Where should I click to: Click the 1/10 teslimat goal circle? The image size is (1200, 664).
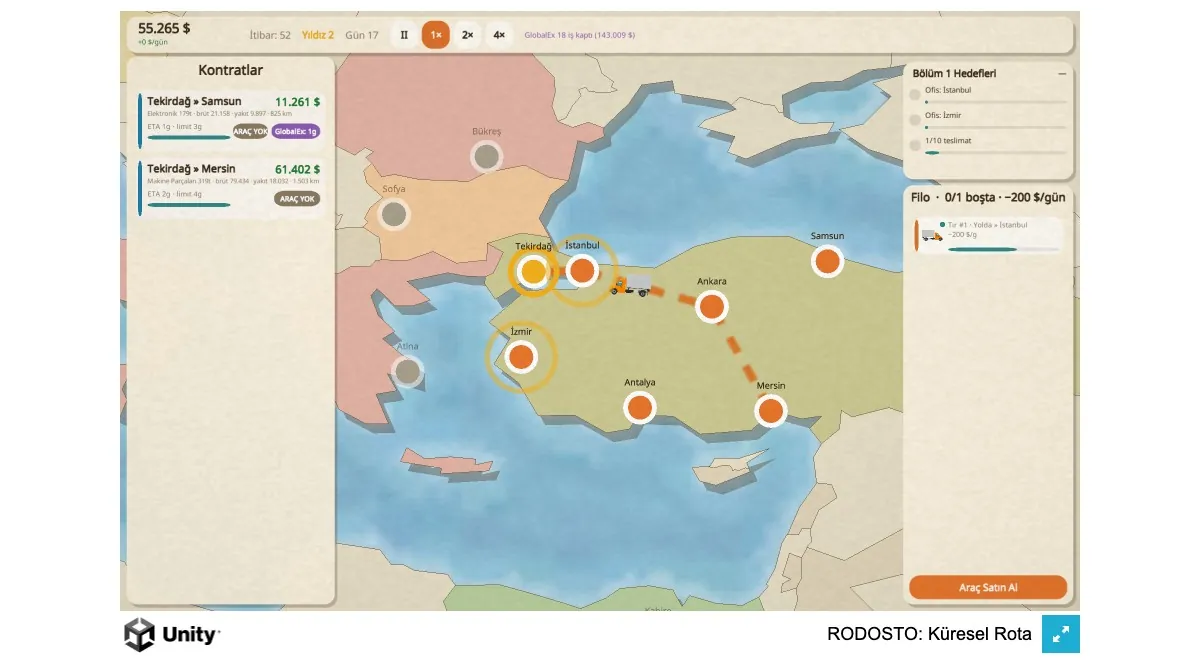coord(915,145)
